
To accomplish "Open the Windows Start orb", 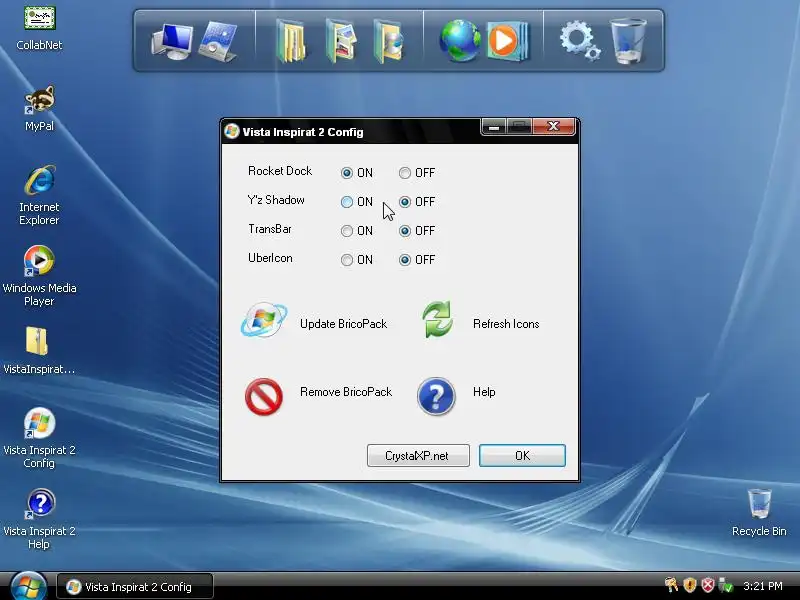I will pyautogui.click(x=28, y=585).
